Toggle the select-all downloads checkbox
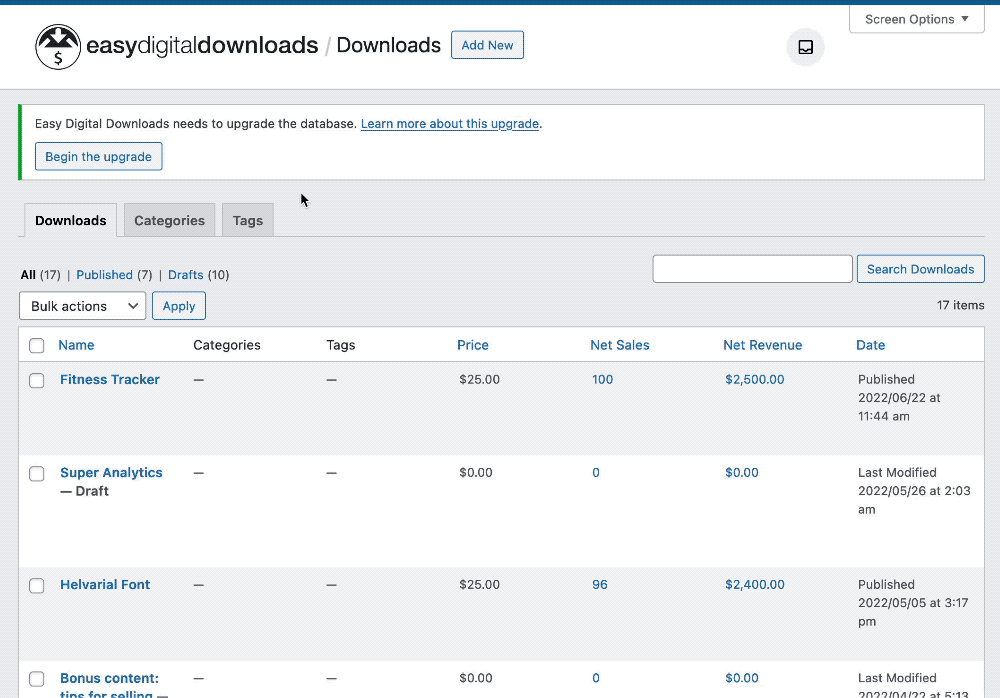1000x698 pixels. 36,345
